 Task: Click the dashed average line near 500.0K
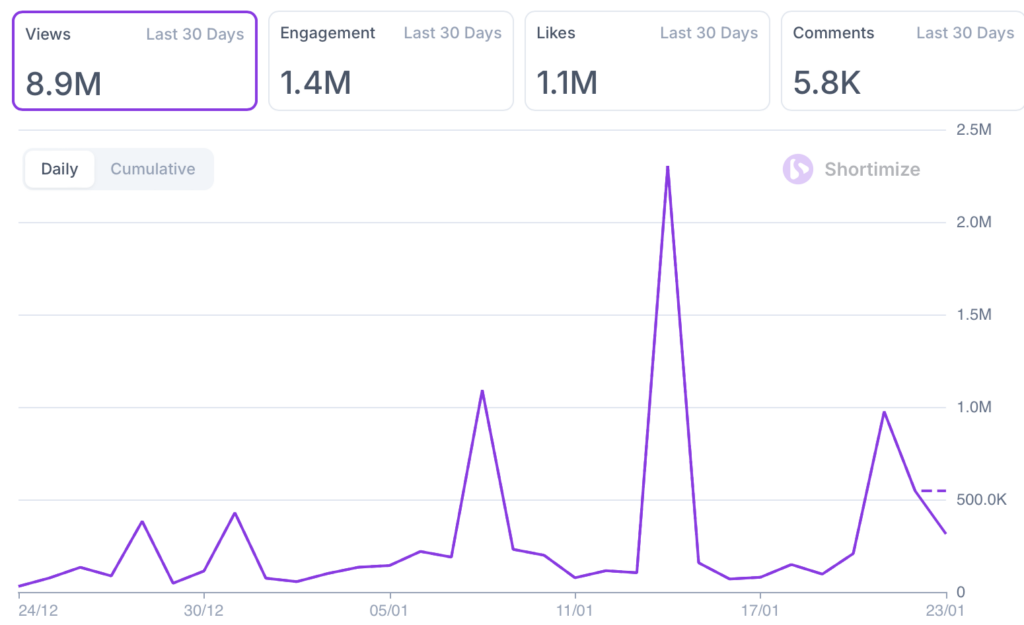tap(933, 490)
